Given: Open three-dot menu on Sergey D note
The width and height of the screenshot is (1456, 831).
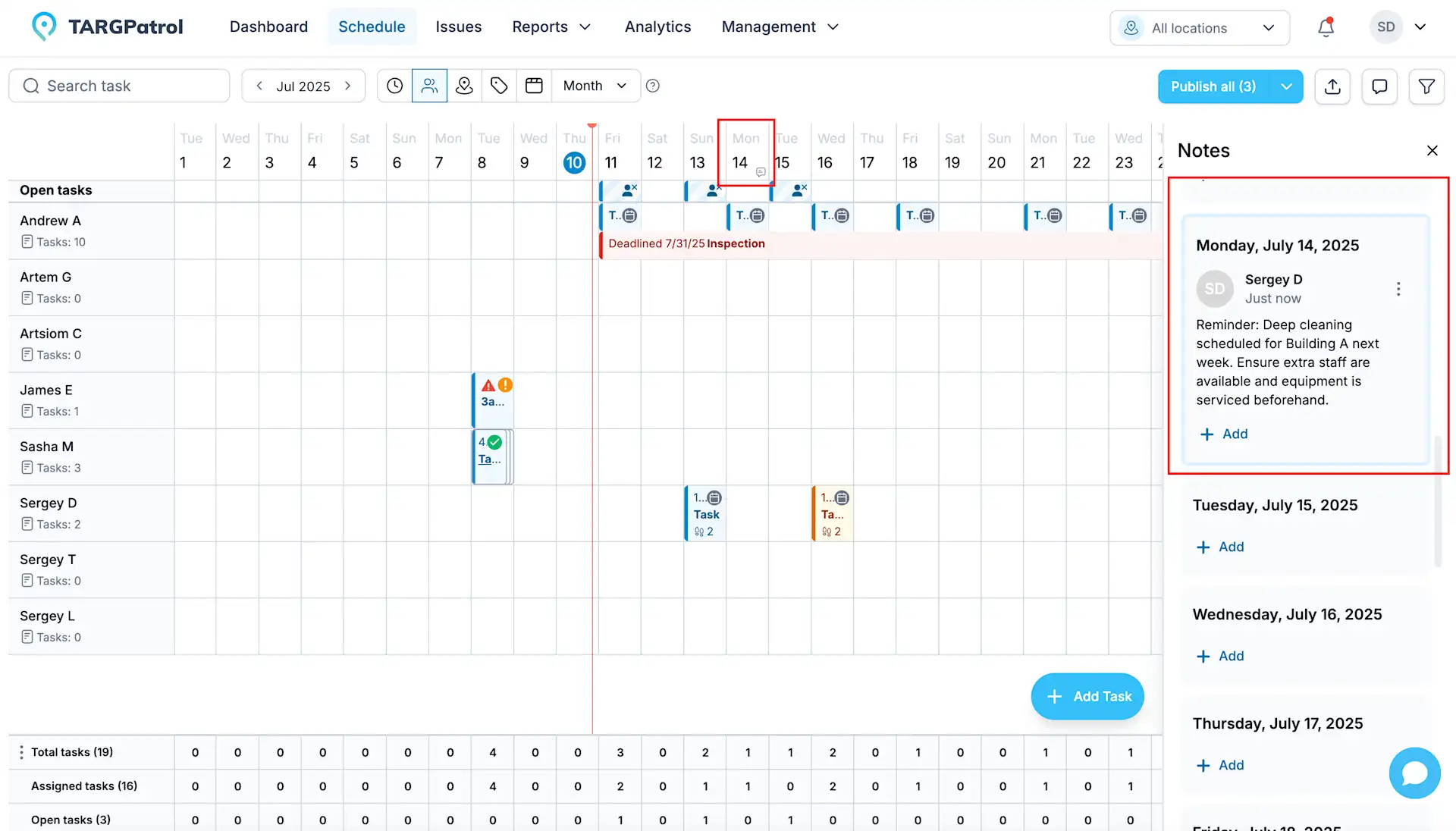Looking at the screenshot, I should [x=1398, y=289].
